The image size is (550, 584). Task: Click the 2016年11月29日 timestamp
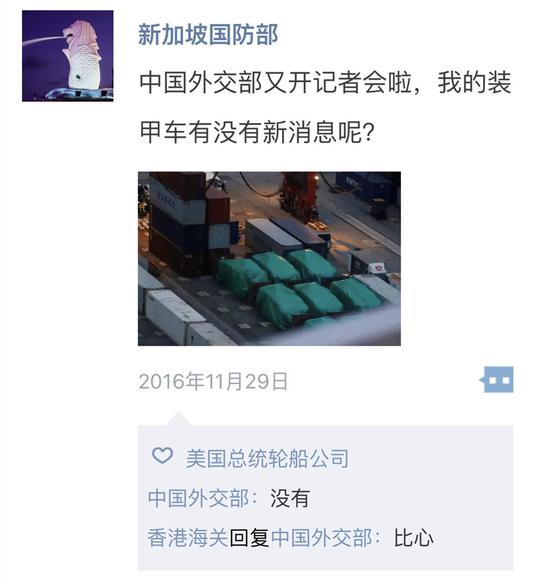coord(213,381)
